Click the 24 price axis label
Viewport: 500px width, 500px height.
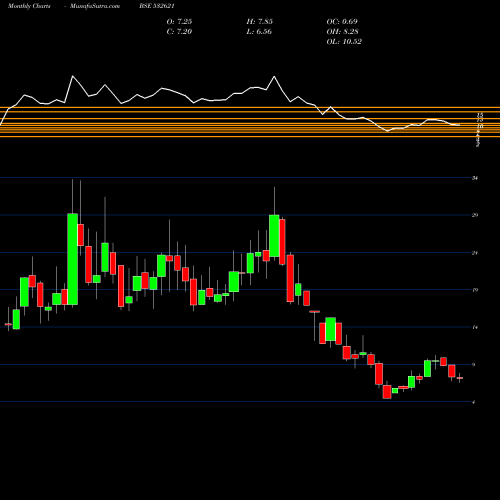click(475, 253)
